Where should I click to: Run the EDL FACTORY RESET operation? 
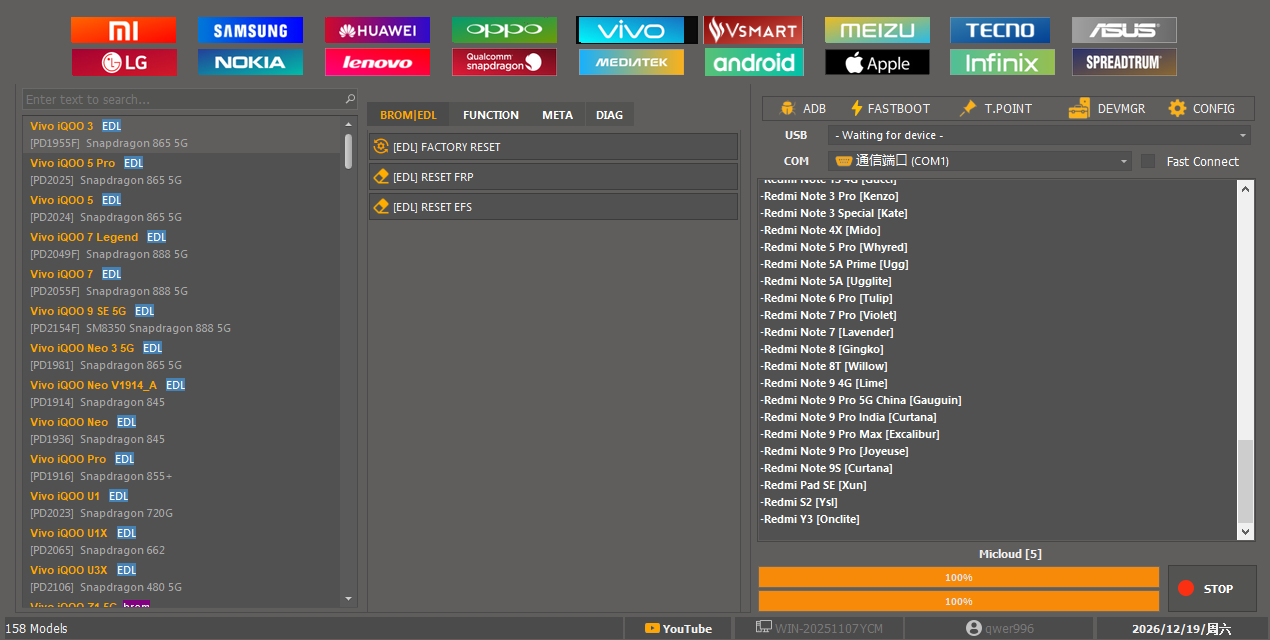(553, 147)
